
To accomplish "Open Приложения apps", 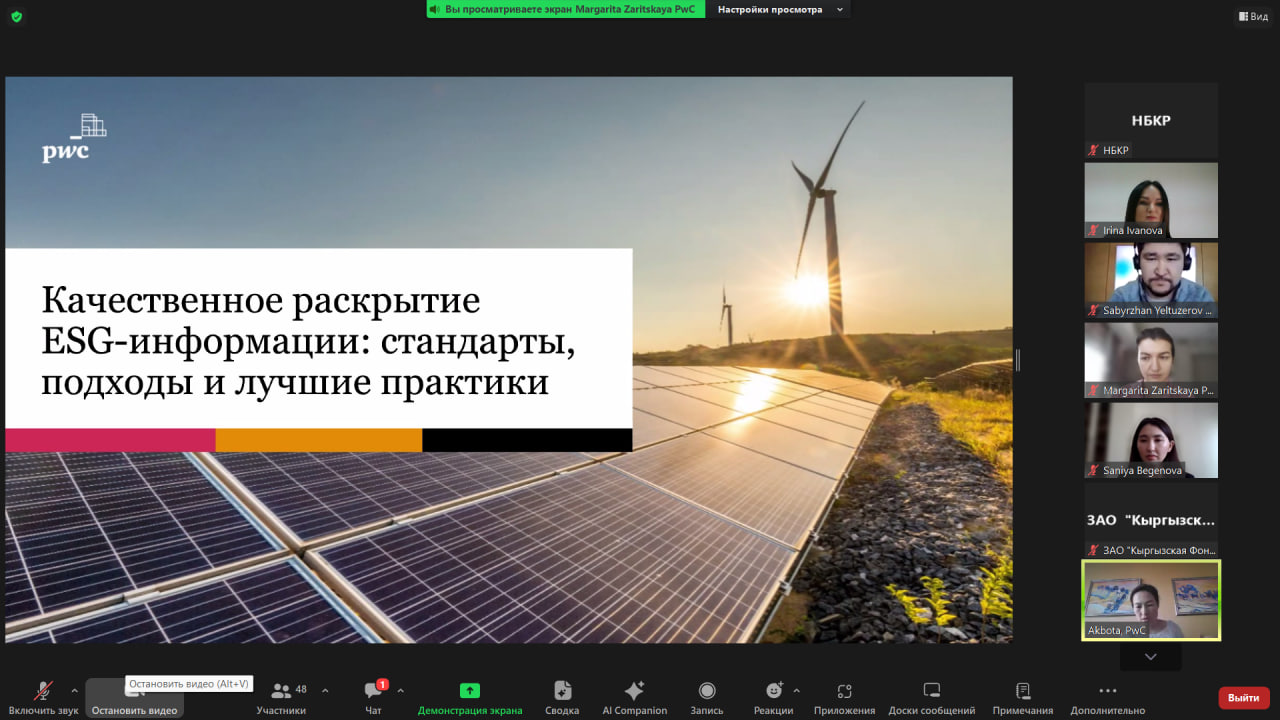I will 844,697.
